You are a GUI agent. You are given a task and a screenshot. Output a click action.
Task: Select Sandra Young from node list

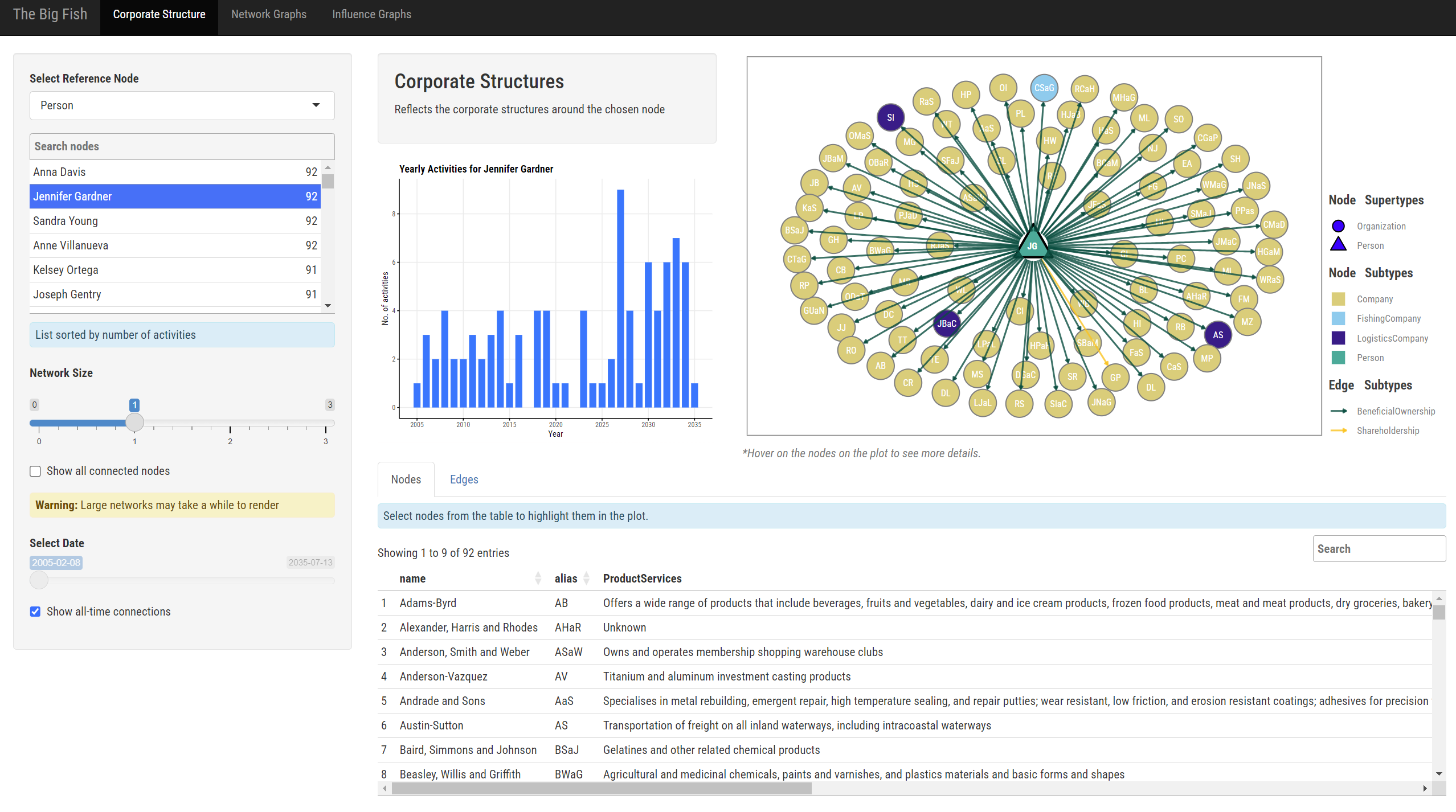(x=174, y=221)
